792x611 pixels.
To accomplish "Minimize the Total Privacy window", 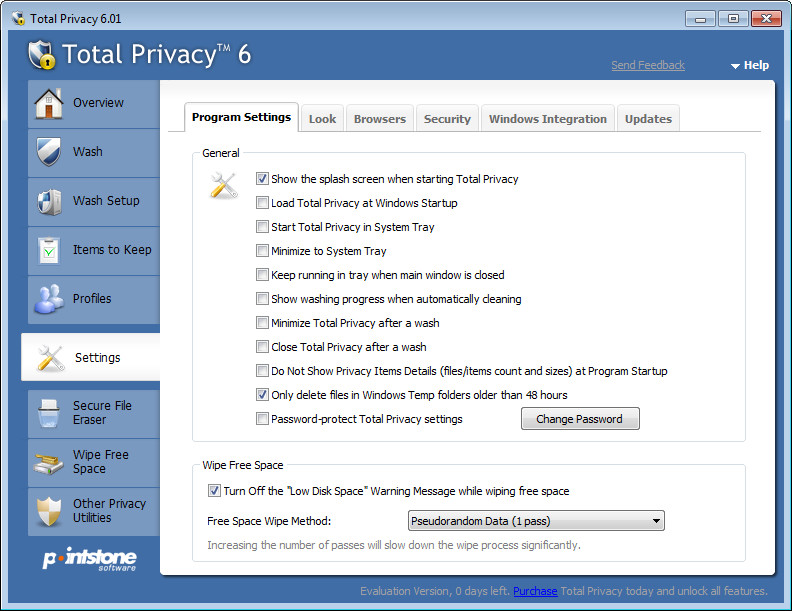I will point(700,19).
